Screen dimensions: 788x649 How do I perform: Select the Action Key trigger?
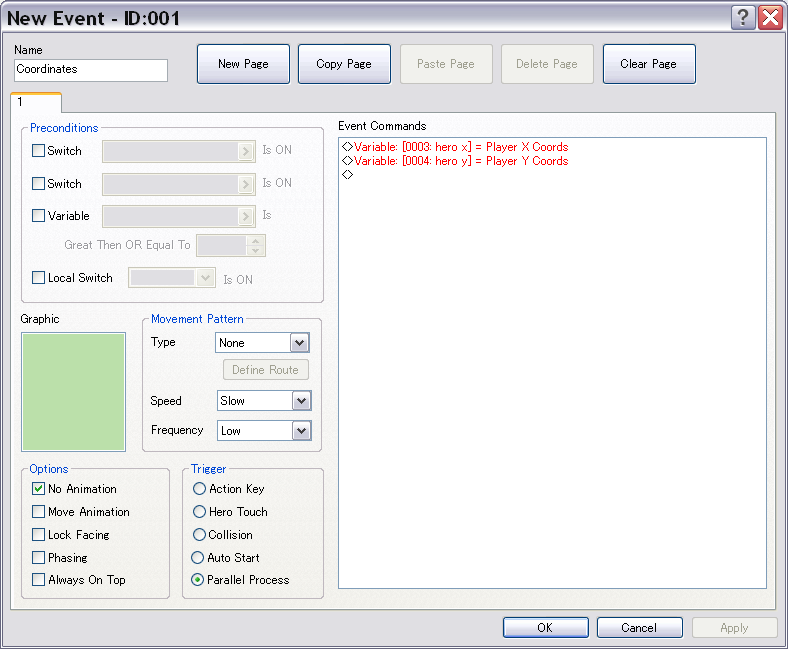point(199,489)
